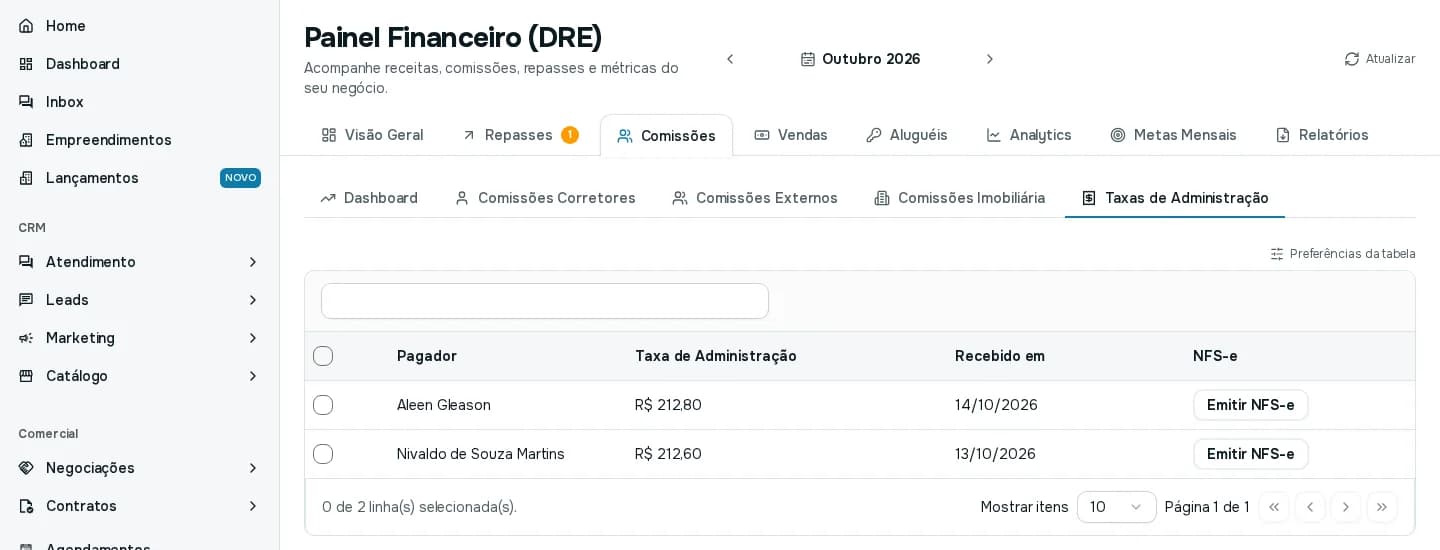This screenshot has width=1440, height=550.
Task: Click the Aluguéis key icon
Action: tap(874, 135)
